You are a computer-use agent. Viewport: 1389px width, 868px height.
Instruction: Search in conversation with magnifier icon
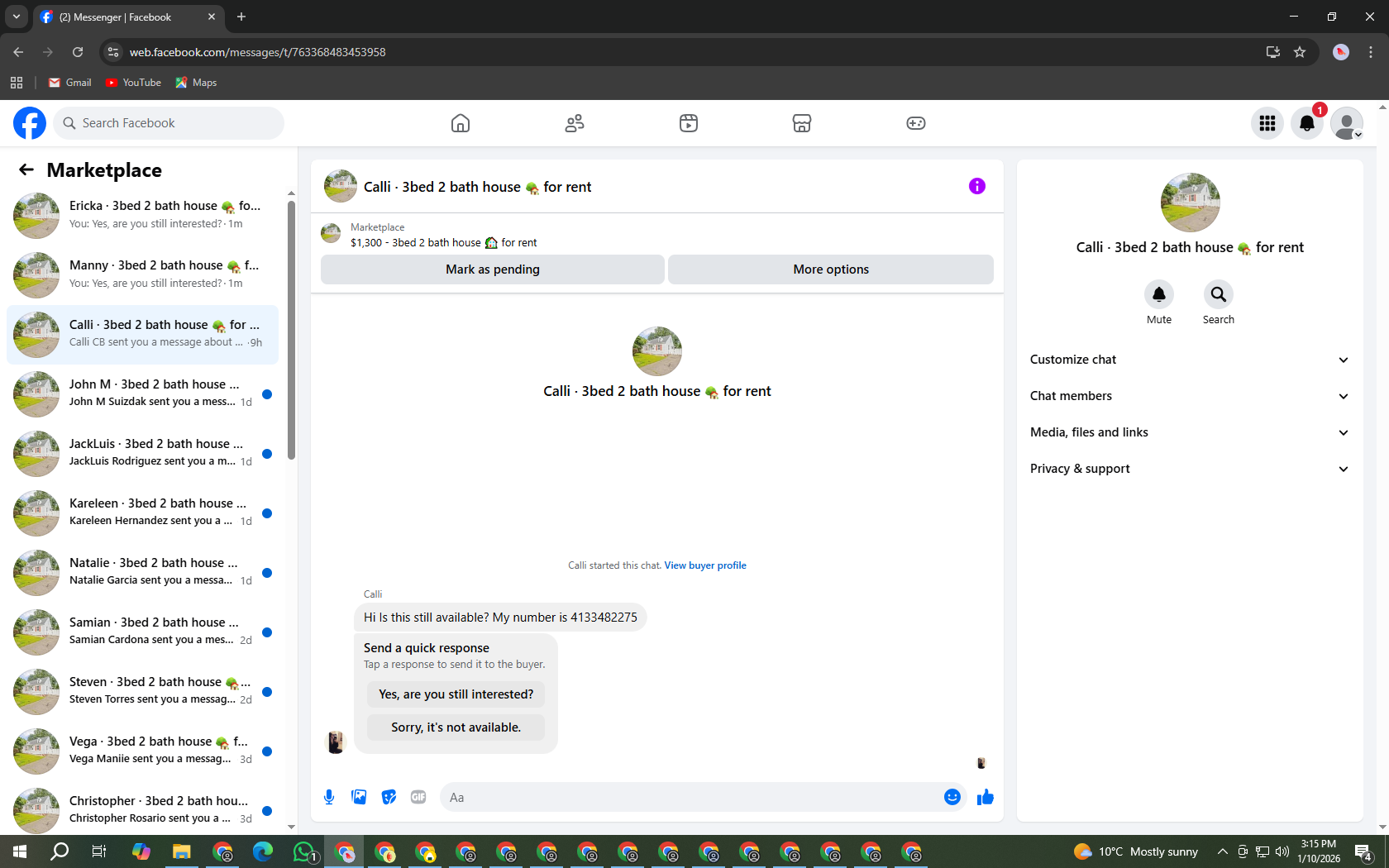coord(1219,294)
